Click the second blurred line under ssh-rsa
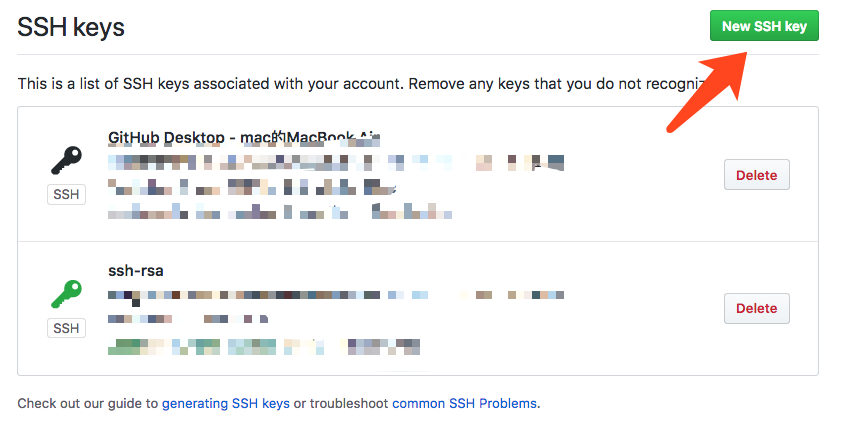 point(188,320)
